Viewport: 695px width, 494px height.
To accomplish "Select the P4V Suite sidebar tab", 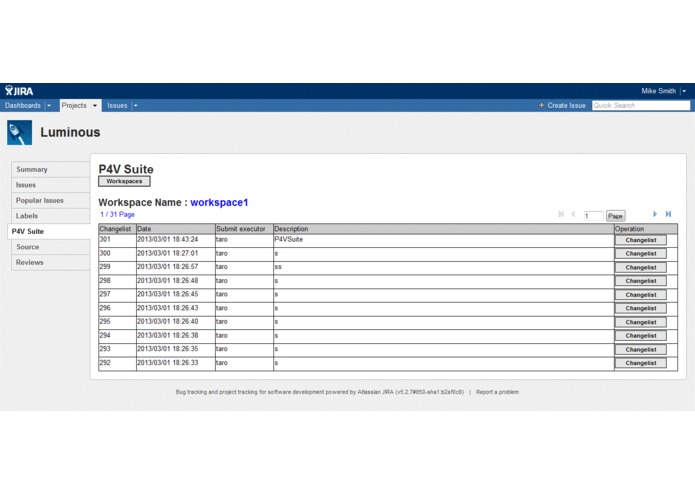I will pos(49,231).
